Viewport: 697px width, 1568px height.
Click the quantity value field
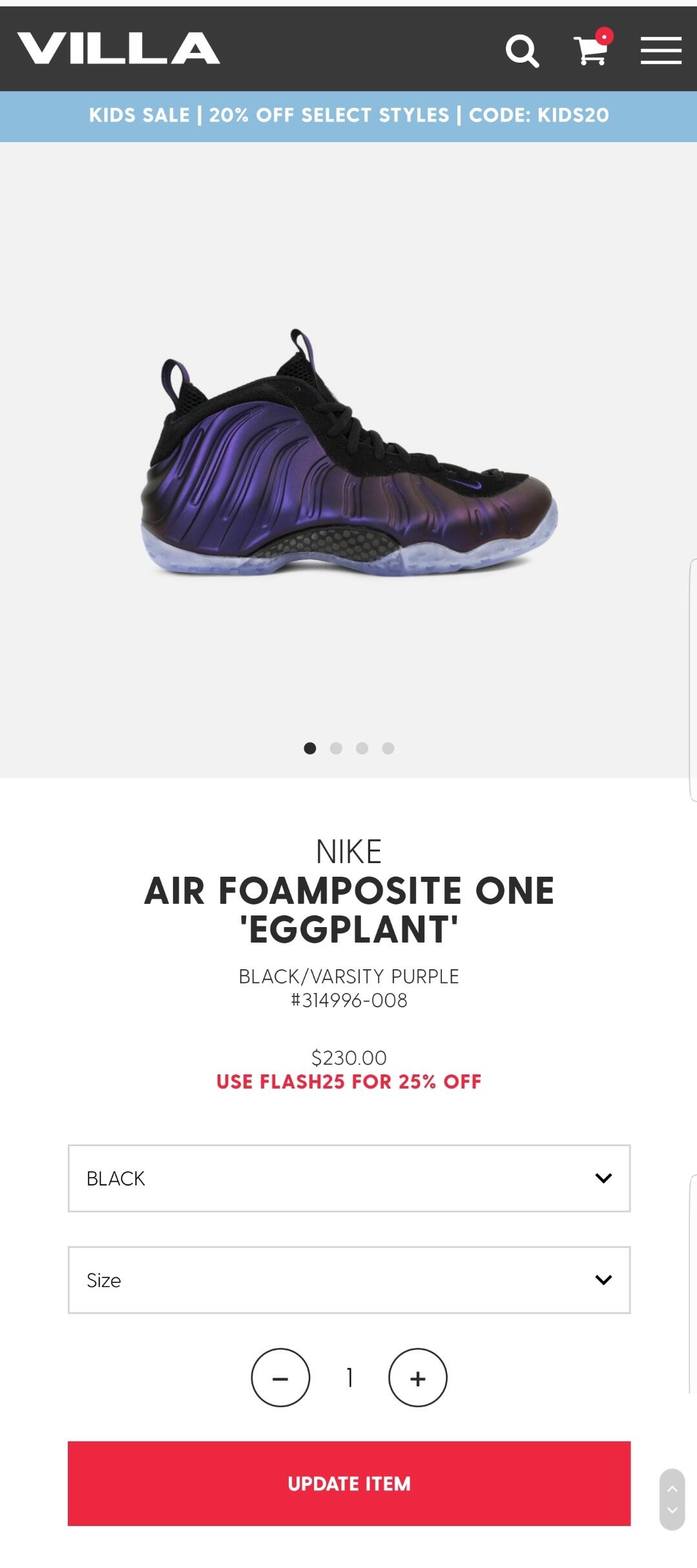[x=349, y=1378]
